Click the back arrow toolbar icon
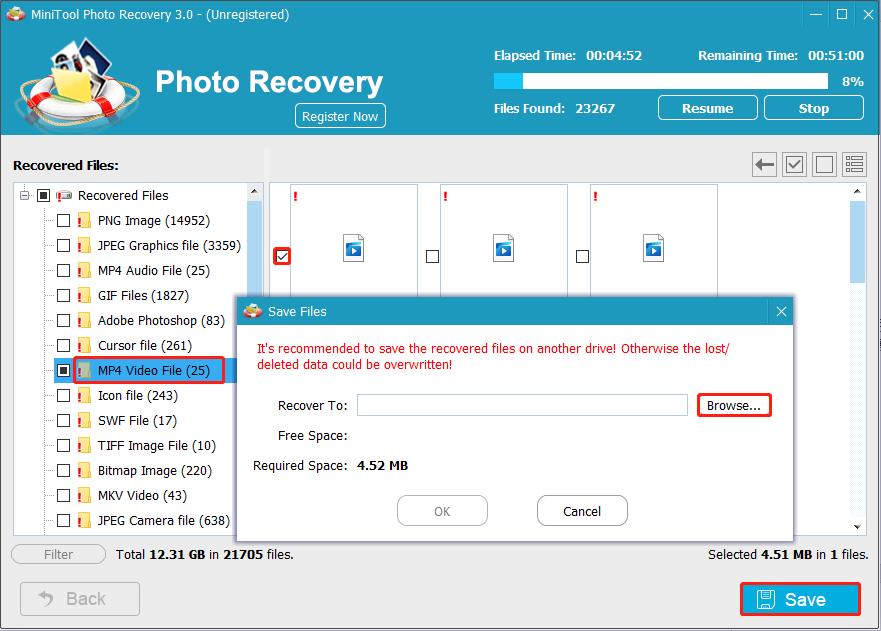The width and height of the screenshot is (881, 631). tap(765, 165)
